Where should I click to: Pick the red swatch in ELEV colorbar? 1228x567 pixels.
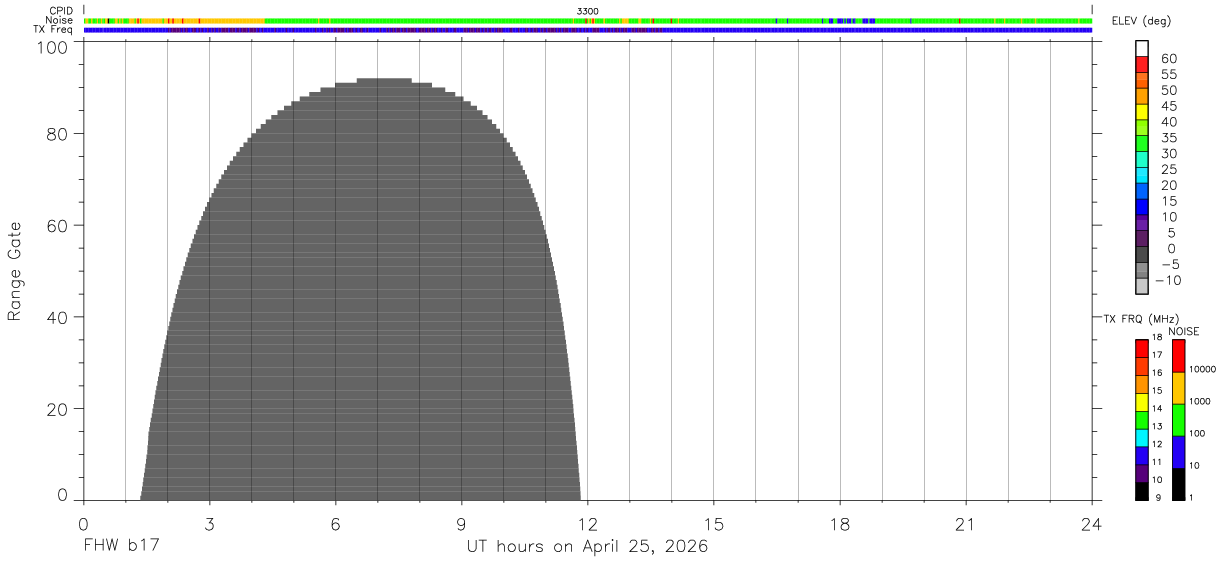click(x=1142, y=63)
